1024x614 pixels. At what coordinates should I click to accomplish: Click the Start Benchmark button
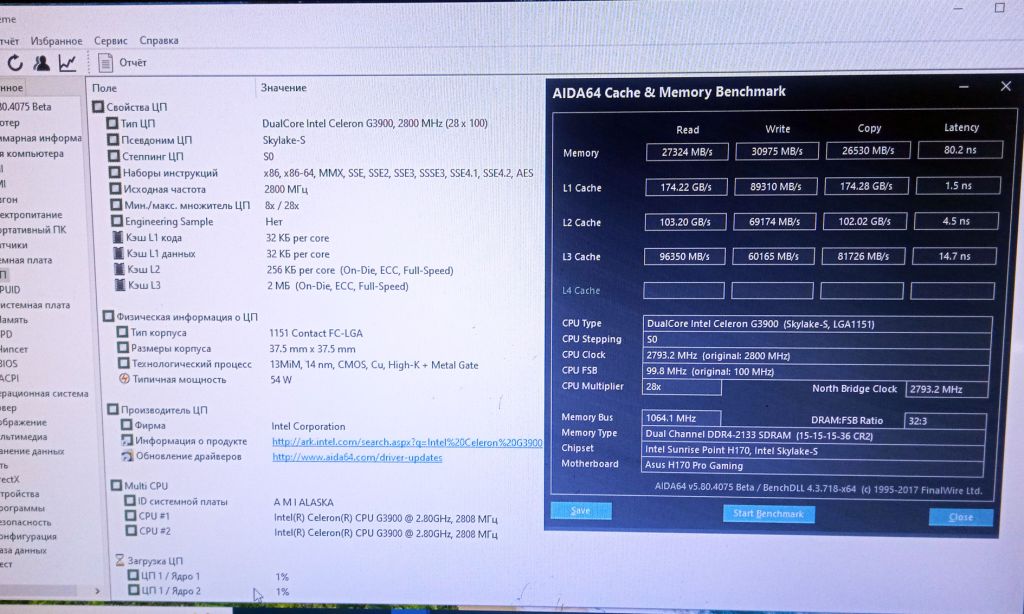(769, 514)
